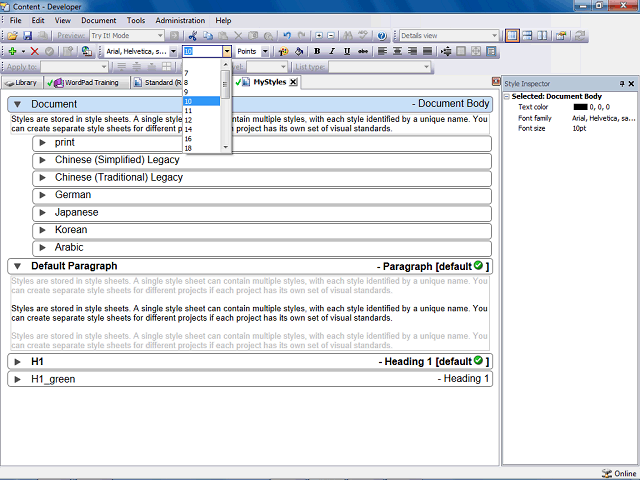Select the vertical split layout icon
The height and width of the screenshot is (480, 640).
click(x=542, y=36)
